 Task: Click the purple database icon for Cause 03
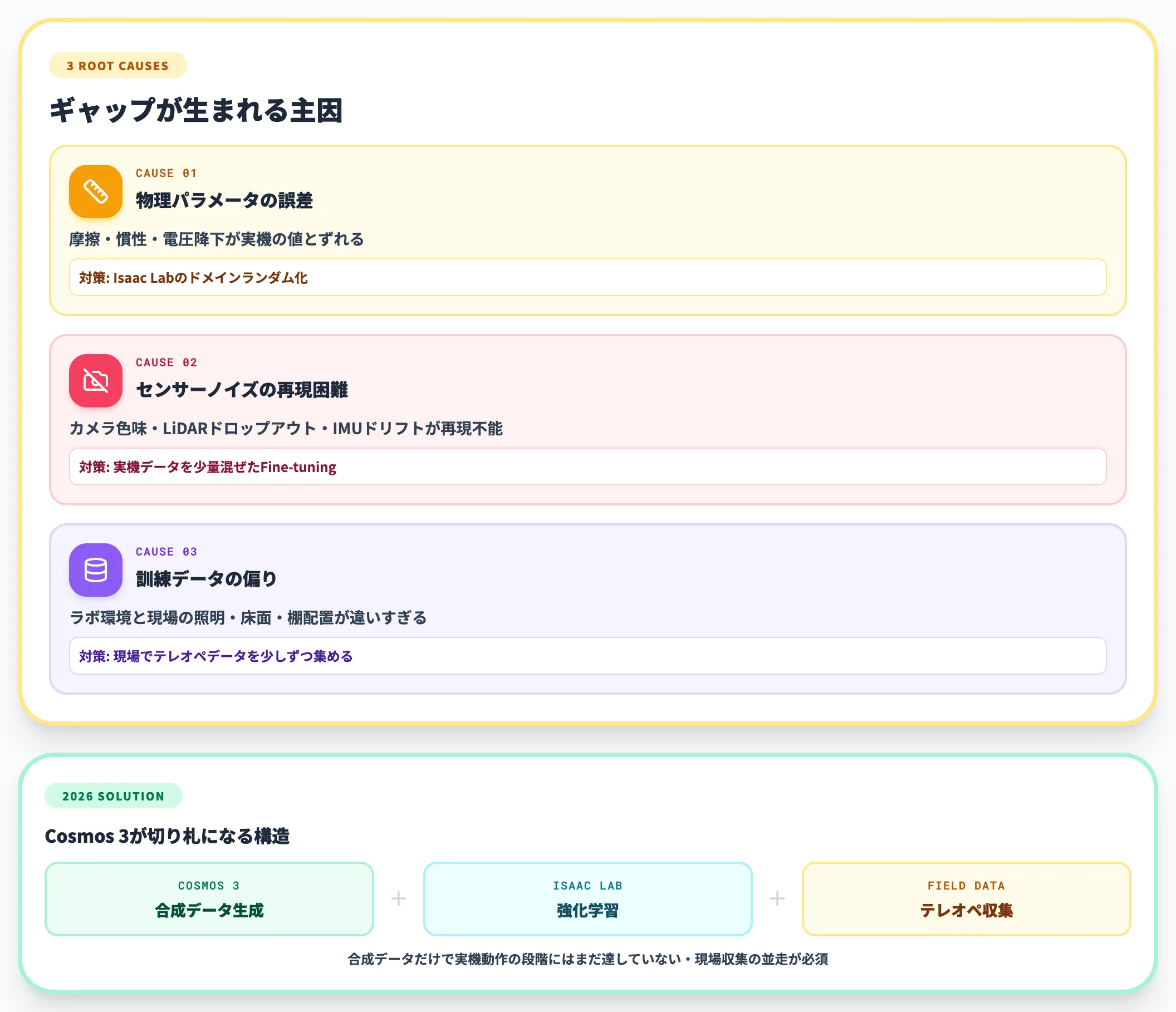(x=95, y=570)
